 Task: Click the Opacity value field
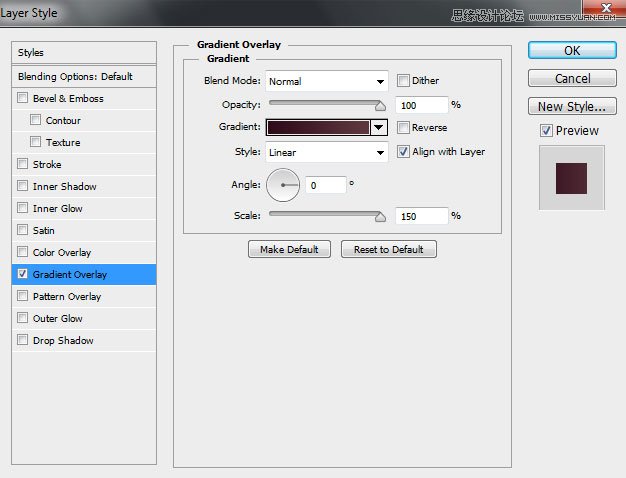point(422,105)
